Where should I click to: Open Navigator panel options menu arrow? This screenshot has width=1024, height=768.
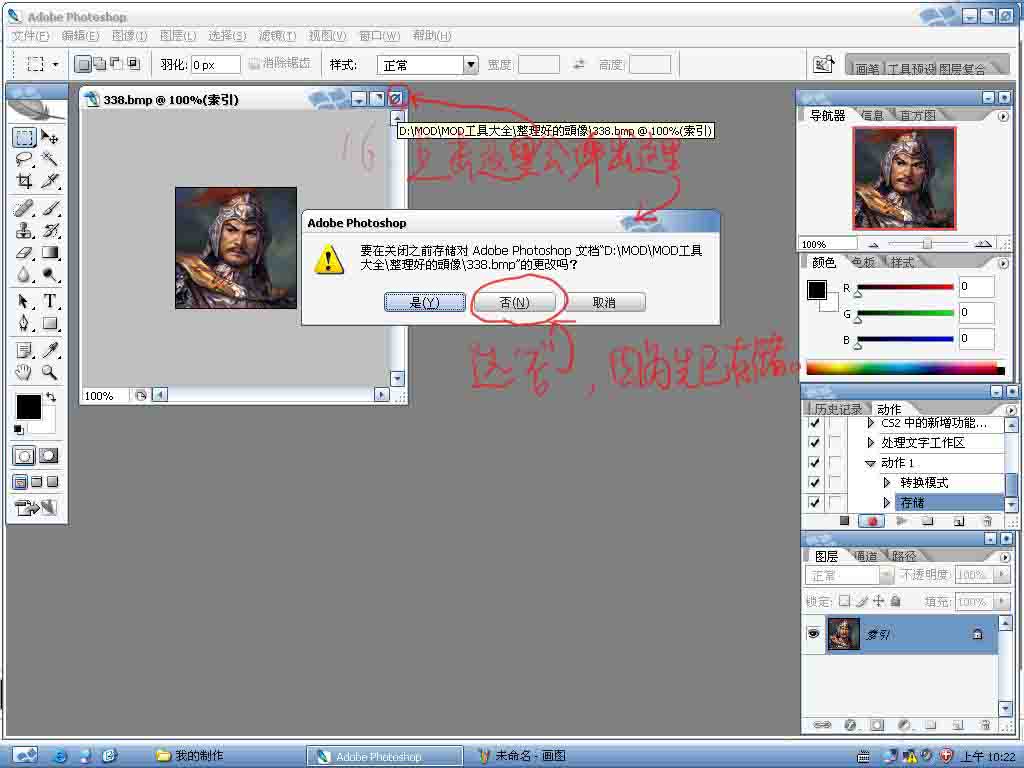pyautogui.click(x=1003, y=116)
